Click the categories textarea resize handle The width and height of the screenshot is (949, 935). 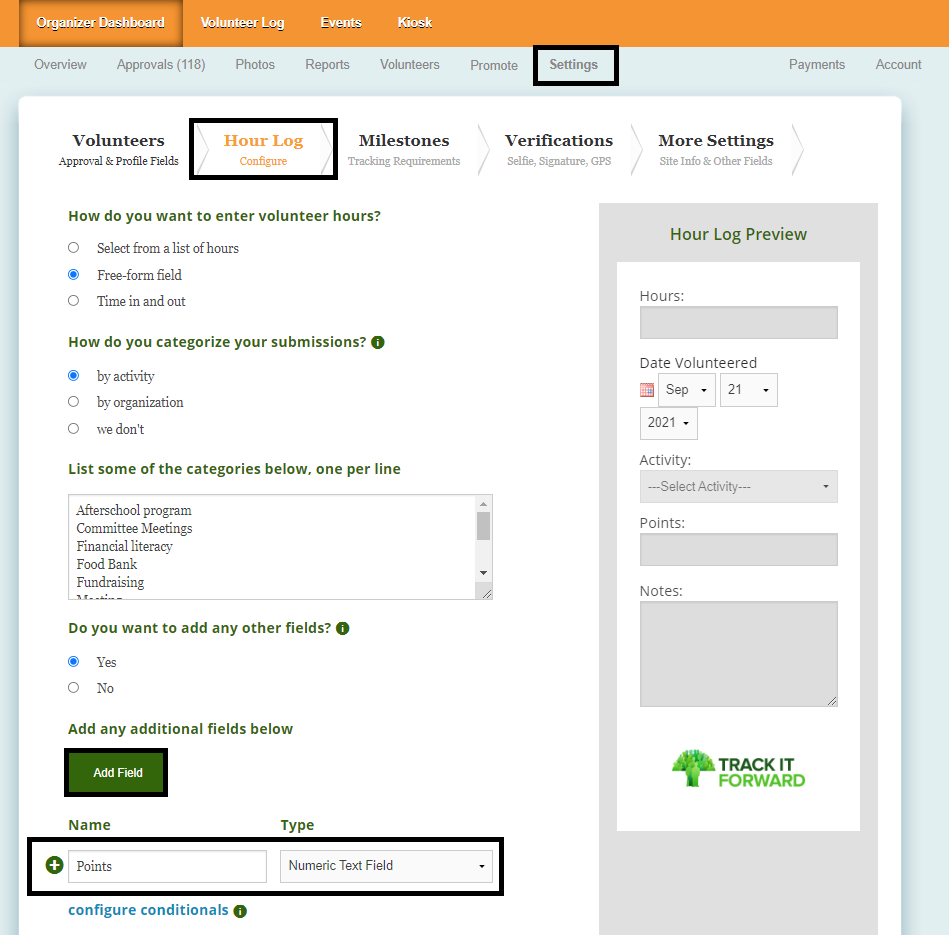click(x=487, y=594)
